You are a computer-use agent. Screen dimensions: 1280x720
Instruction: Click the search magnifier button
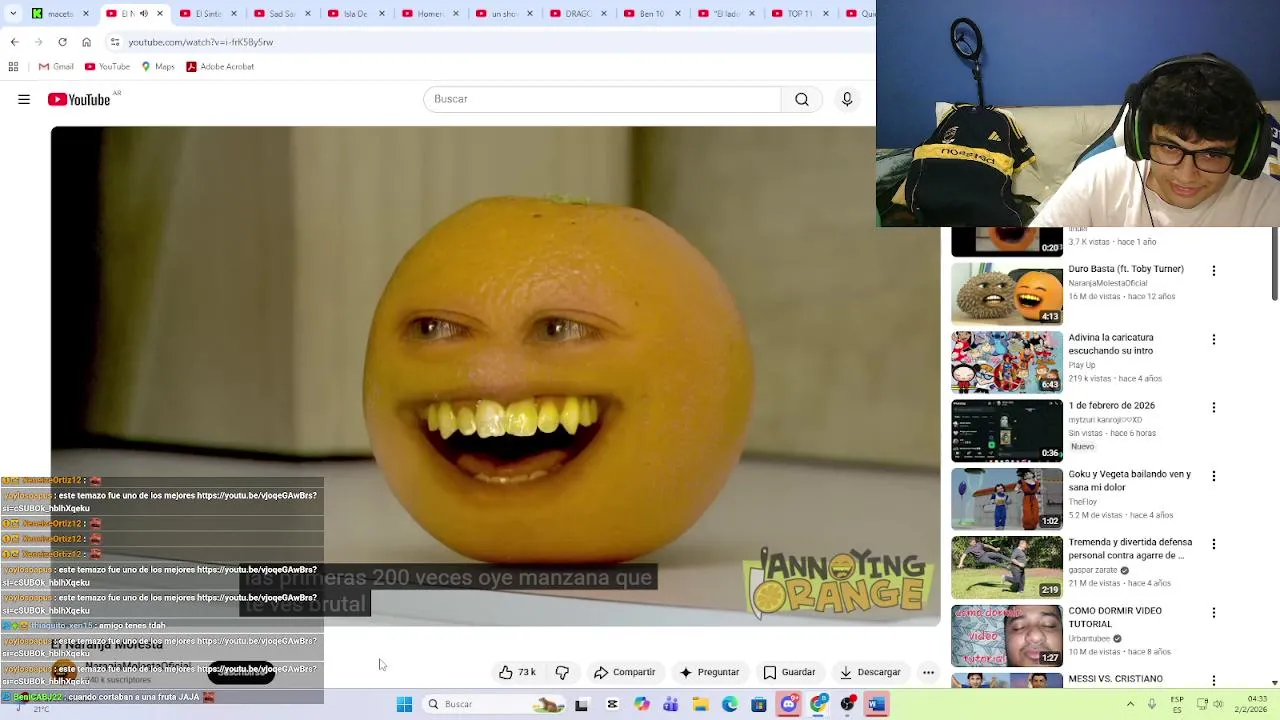[x=802, y=99]
